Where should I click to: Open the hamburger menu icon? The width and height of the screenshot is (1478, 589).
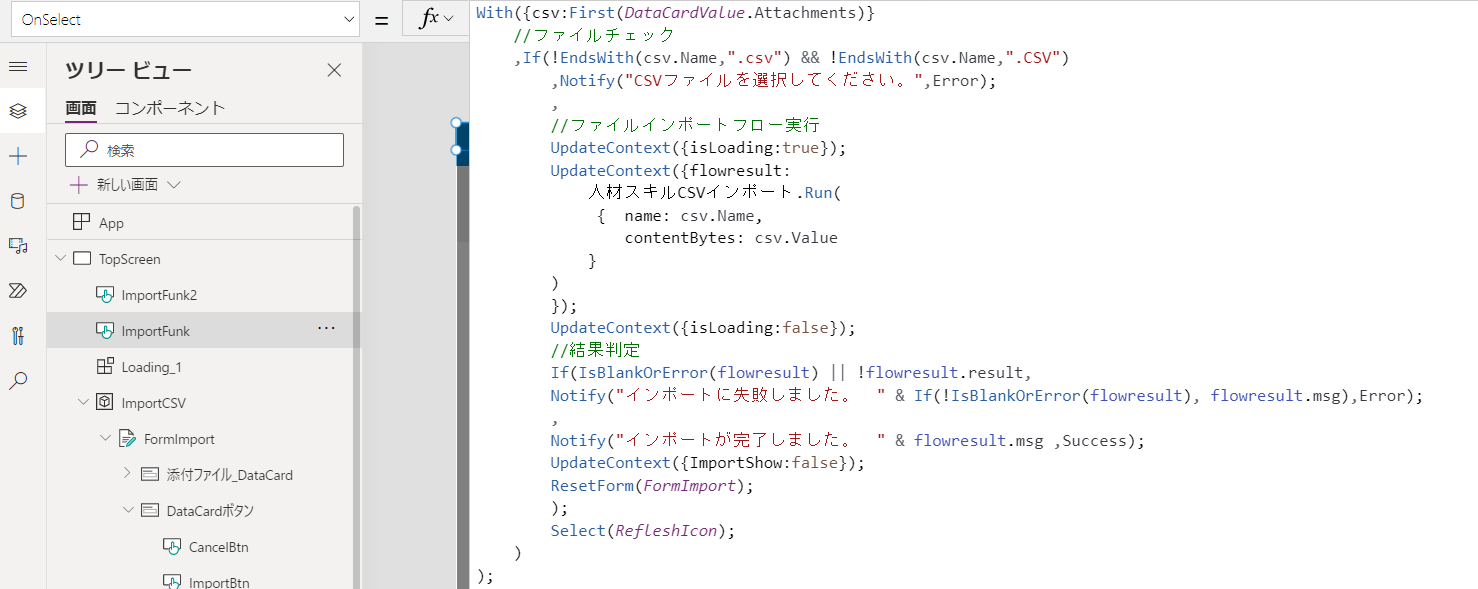pyautogui.click(x=18, y=66)
